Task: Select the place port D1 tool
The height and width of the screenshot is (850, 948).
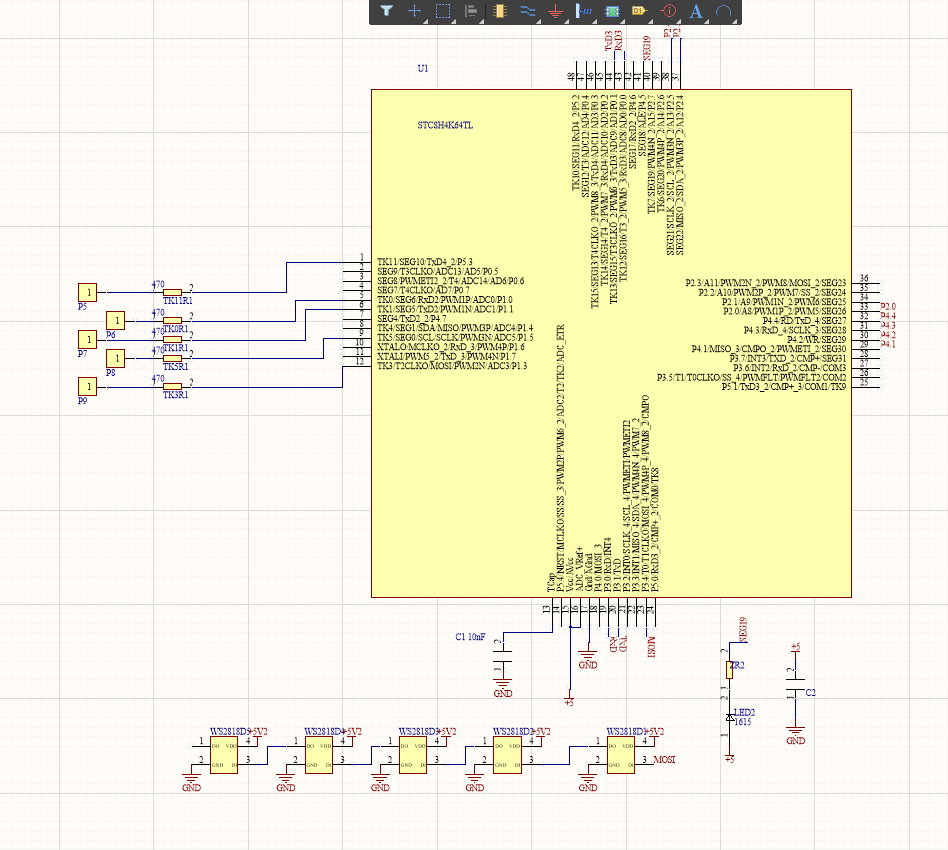Action: (640, 11)
